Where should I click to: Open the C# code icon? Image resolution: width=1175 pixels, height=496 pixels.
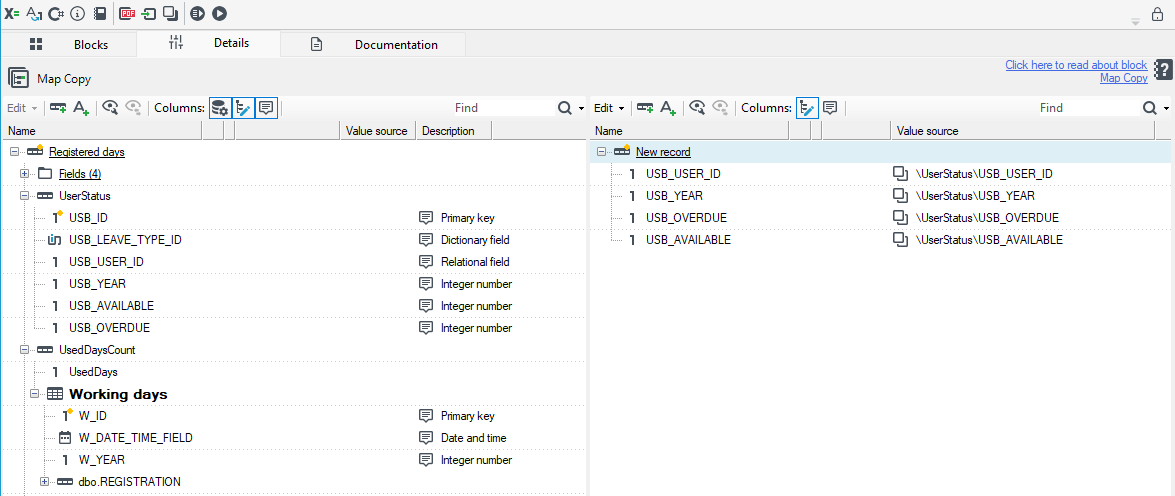pos(56,13)
